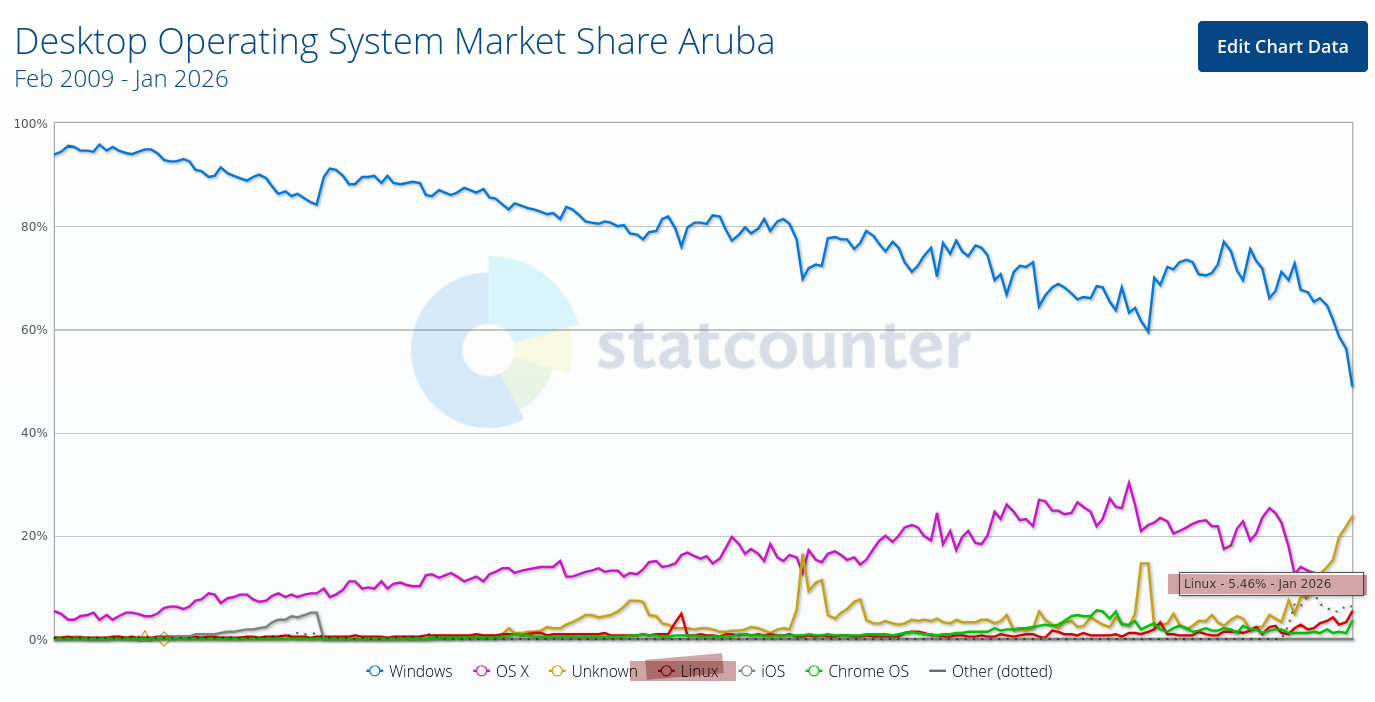Click the dash icon beside Other (dotted)
Image resolution: width=1375 pixels, height=702 pixels.
937,672
